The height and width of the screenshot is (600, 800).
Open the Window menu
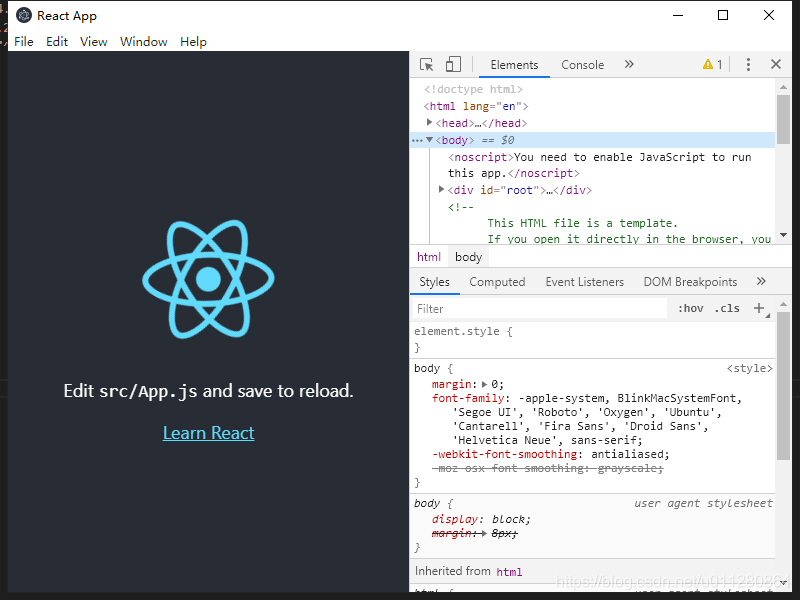pos(143,42)
